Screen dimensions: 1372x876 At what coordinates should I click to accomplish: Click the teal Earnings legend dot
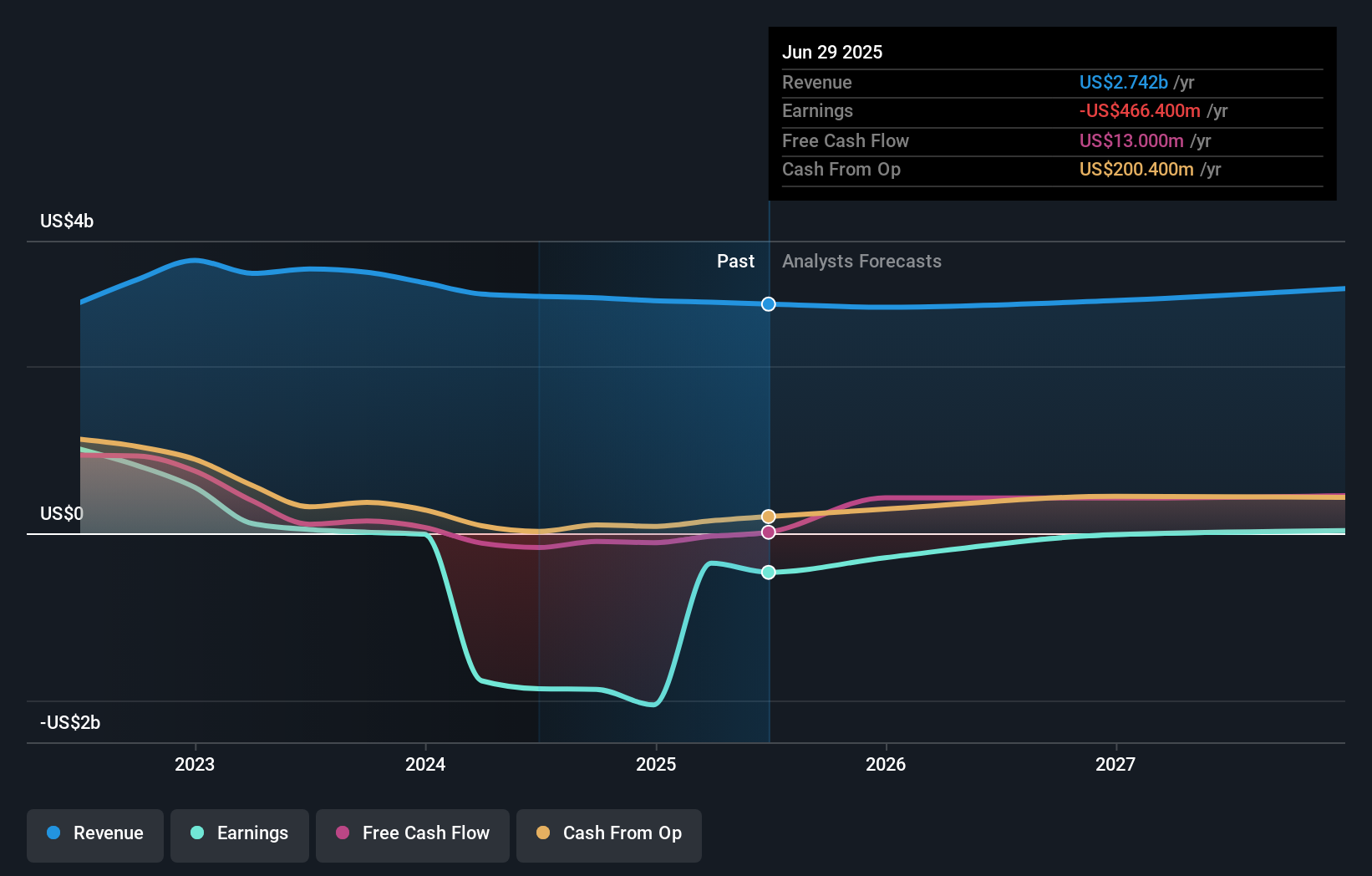[x=197, y=833]
